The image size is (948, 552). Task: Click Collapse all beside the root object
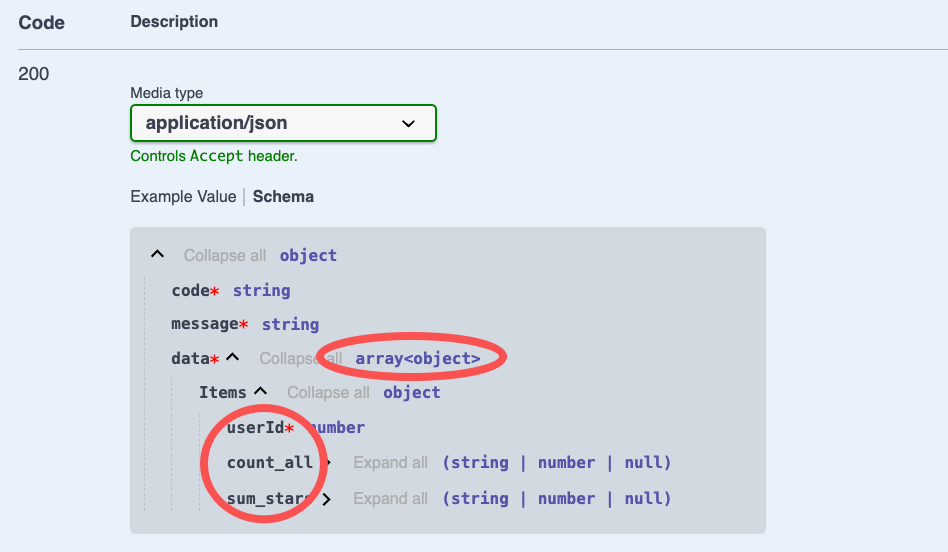225,255
